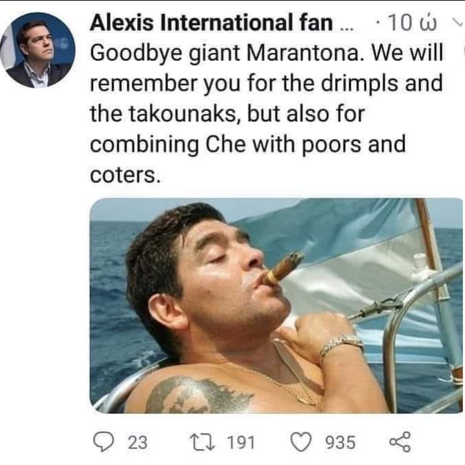The width and height of the screenshot is (465, 465).
Task: View the profile picture of Alexis International fan
Action: pyautogui.click(x=37, y=50)
